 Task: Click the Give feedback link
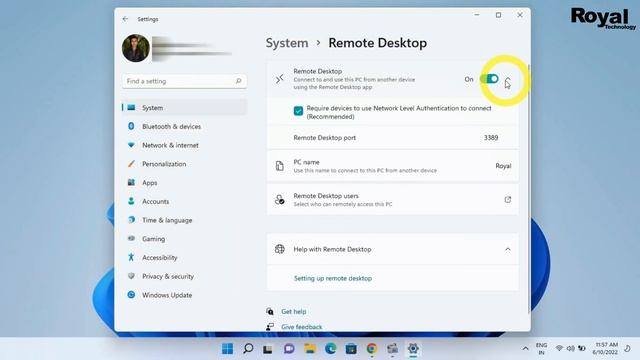pos(302,327)
